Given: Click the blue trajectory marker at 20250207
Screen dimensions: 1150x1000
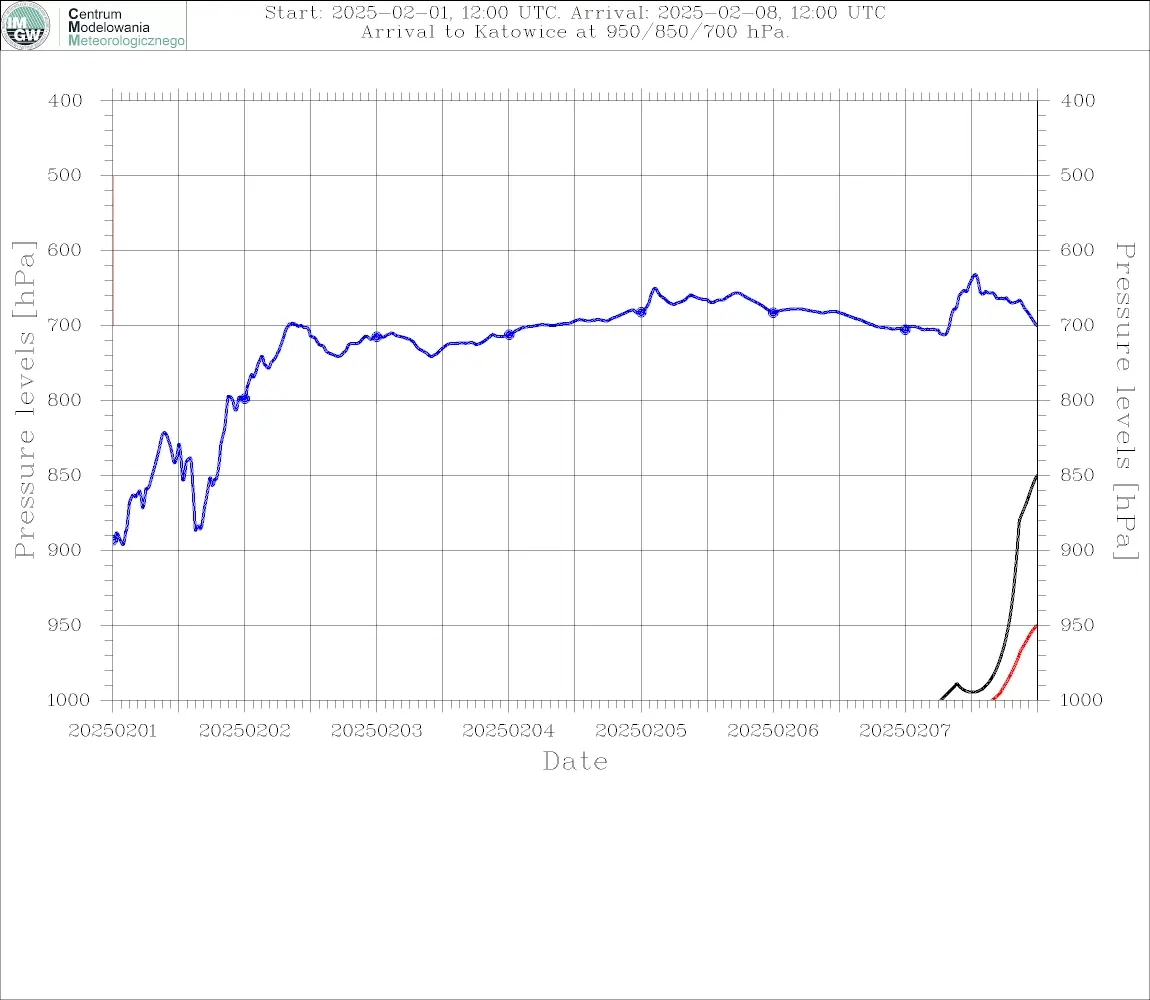Looking at the screenshot, I should click(x=905, y=329).
